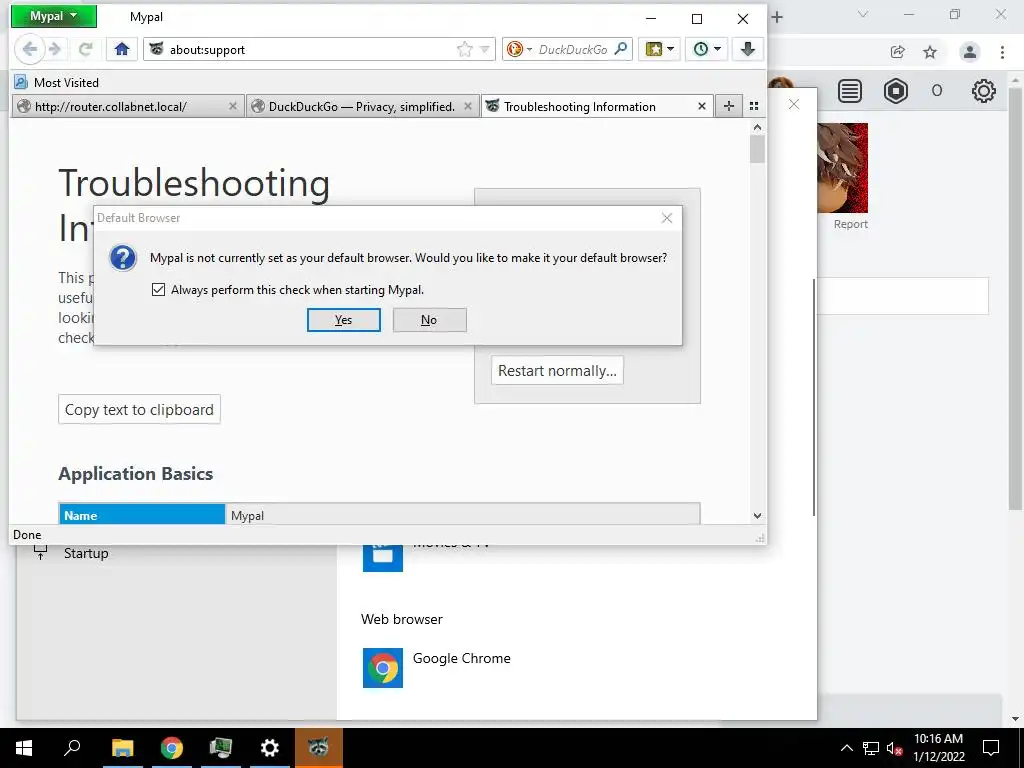Click Mypal page scrollbar down arrow
This screenshot has height=768, width=1024.
(758, 516)
